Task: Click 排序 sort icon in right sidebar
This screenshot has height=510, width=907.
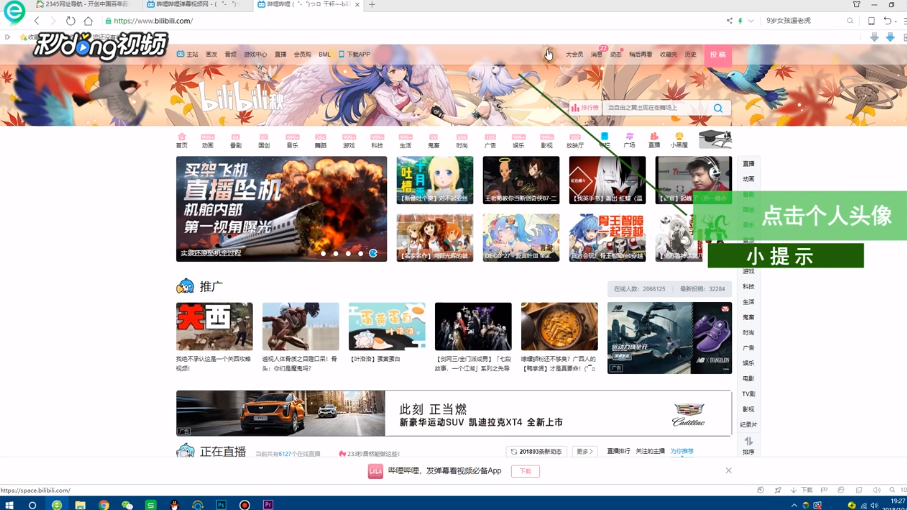Action: coord(749,445)
